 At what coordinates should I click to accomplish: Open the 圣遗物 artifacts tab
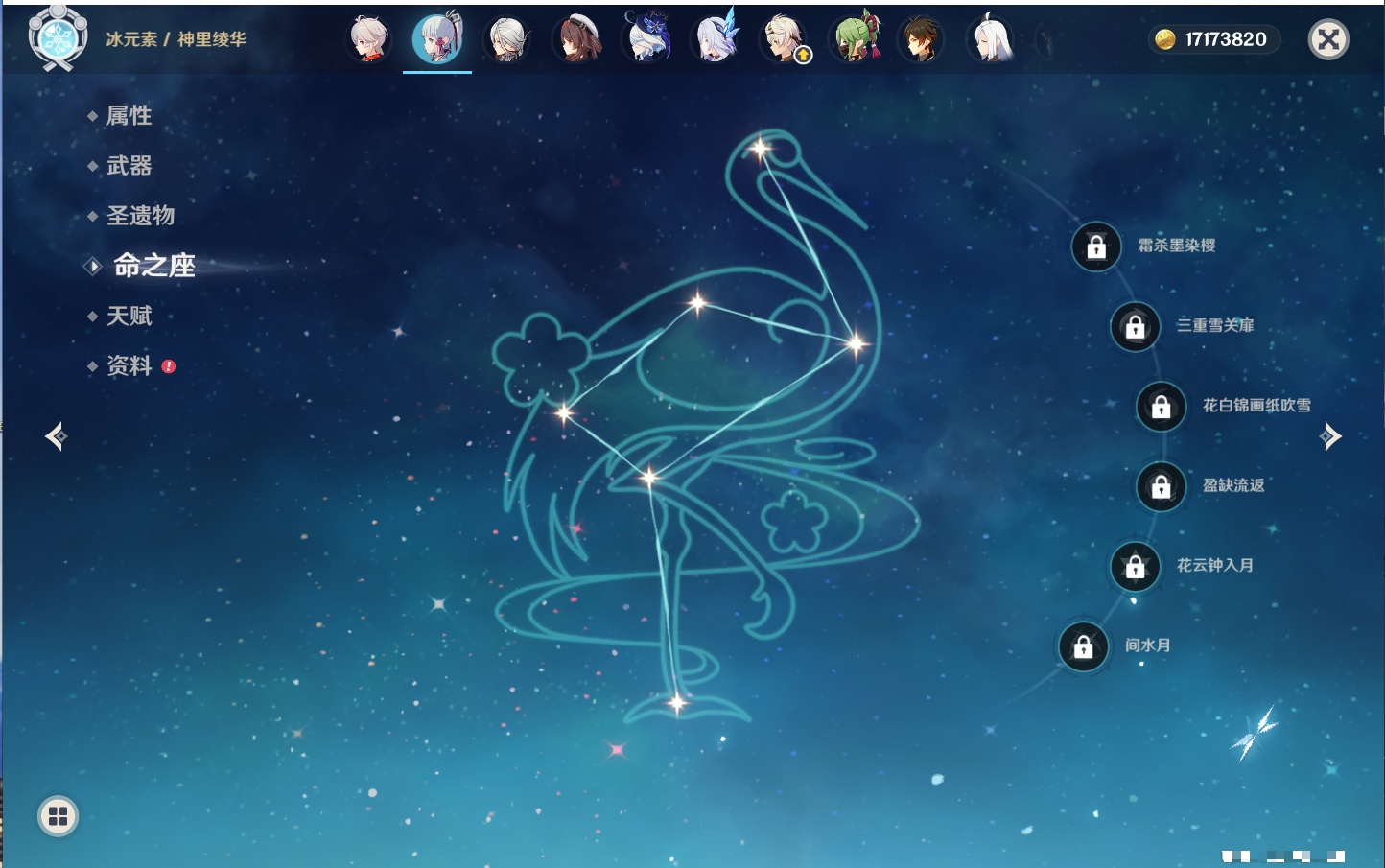coord(140,216)
